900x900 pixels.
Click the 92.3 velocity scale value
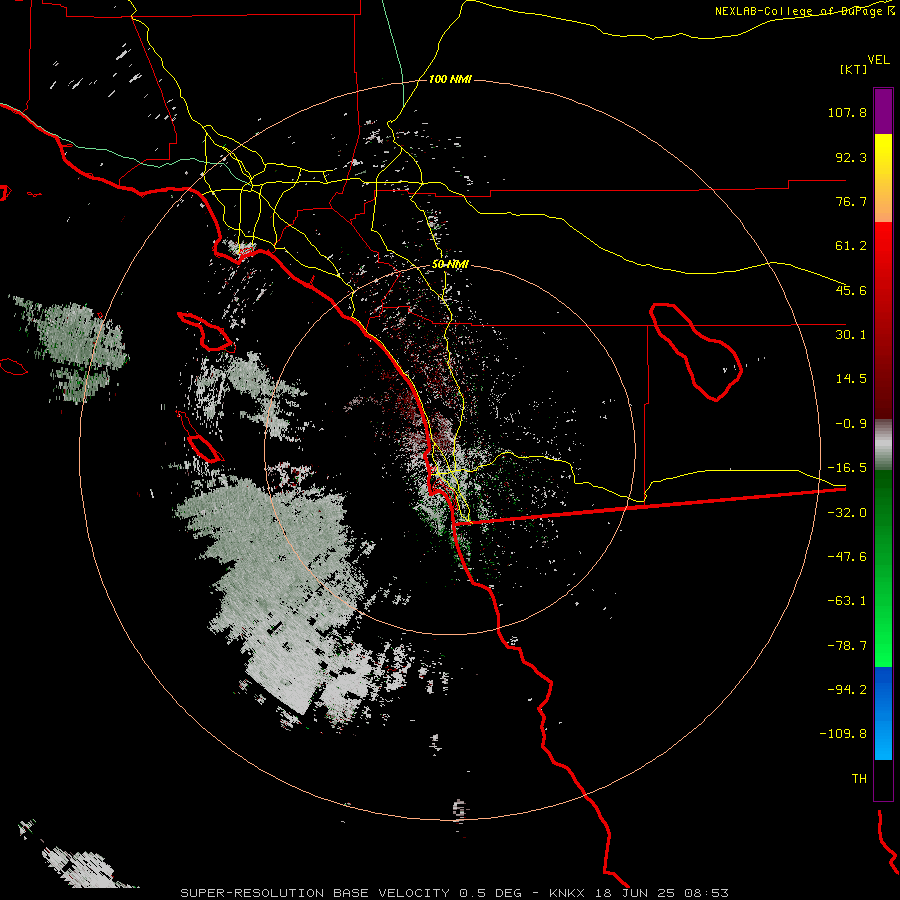tap(851, 157)
